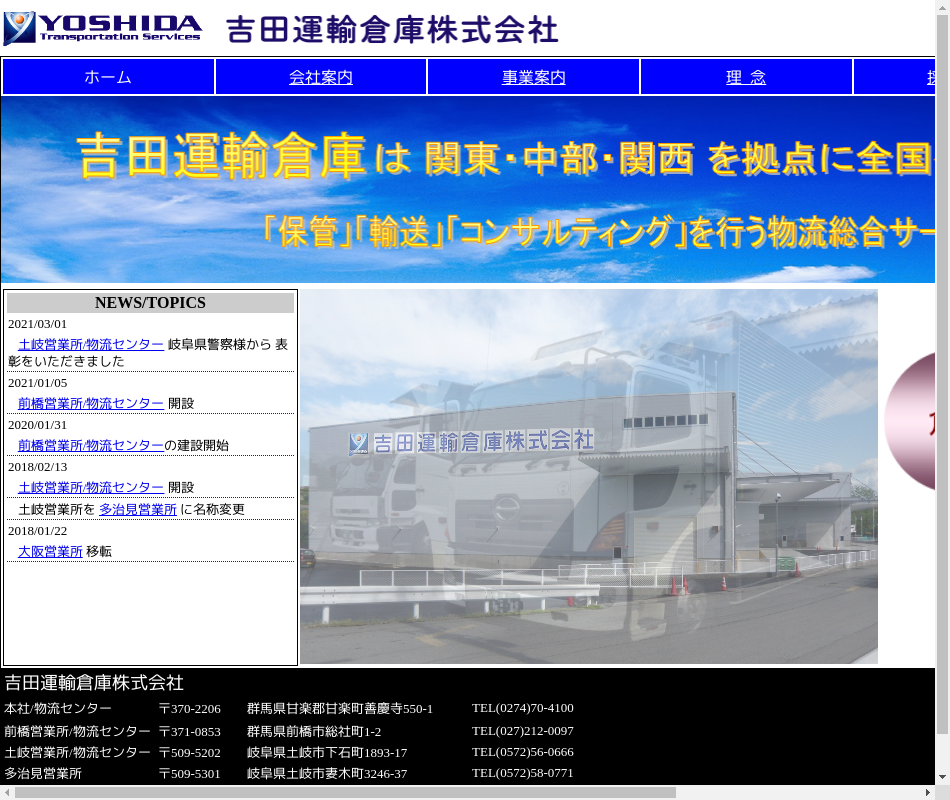Open 土岐営業所/物流センター link dated 2018/02/13

point(91,487)
